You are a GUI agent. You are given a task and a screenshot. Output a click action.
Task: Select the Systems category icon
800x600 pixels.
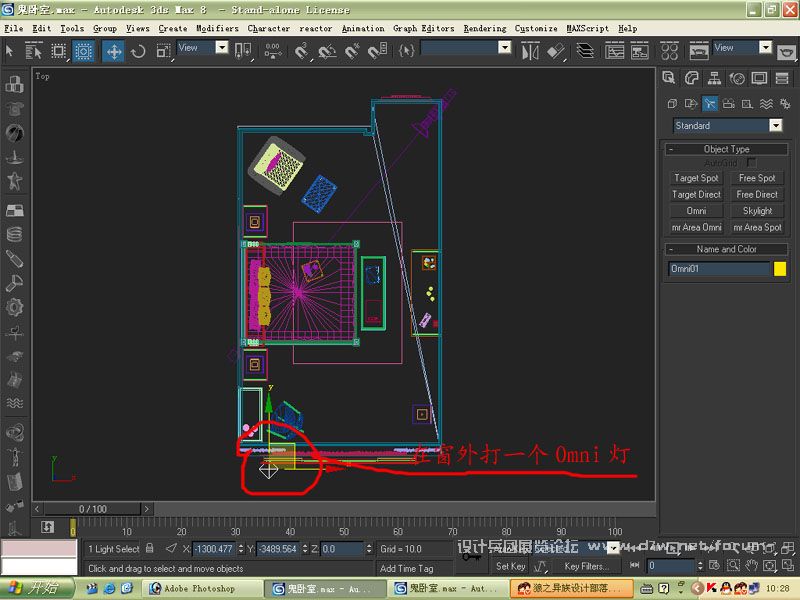tap(785, 104)
